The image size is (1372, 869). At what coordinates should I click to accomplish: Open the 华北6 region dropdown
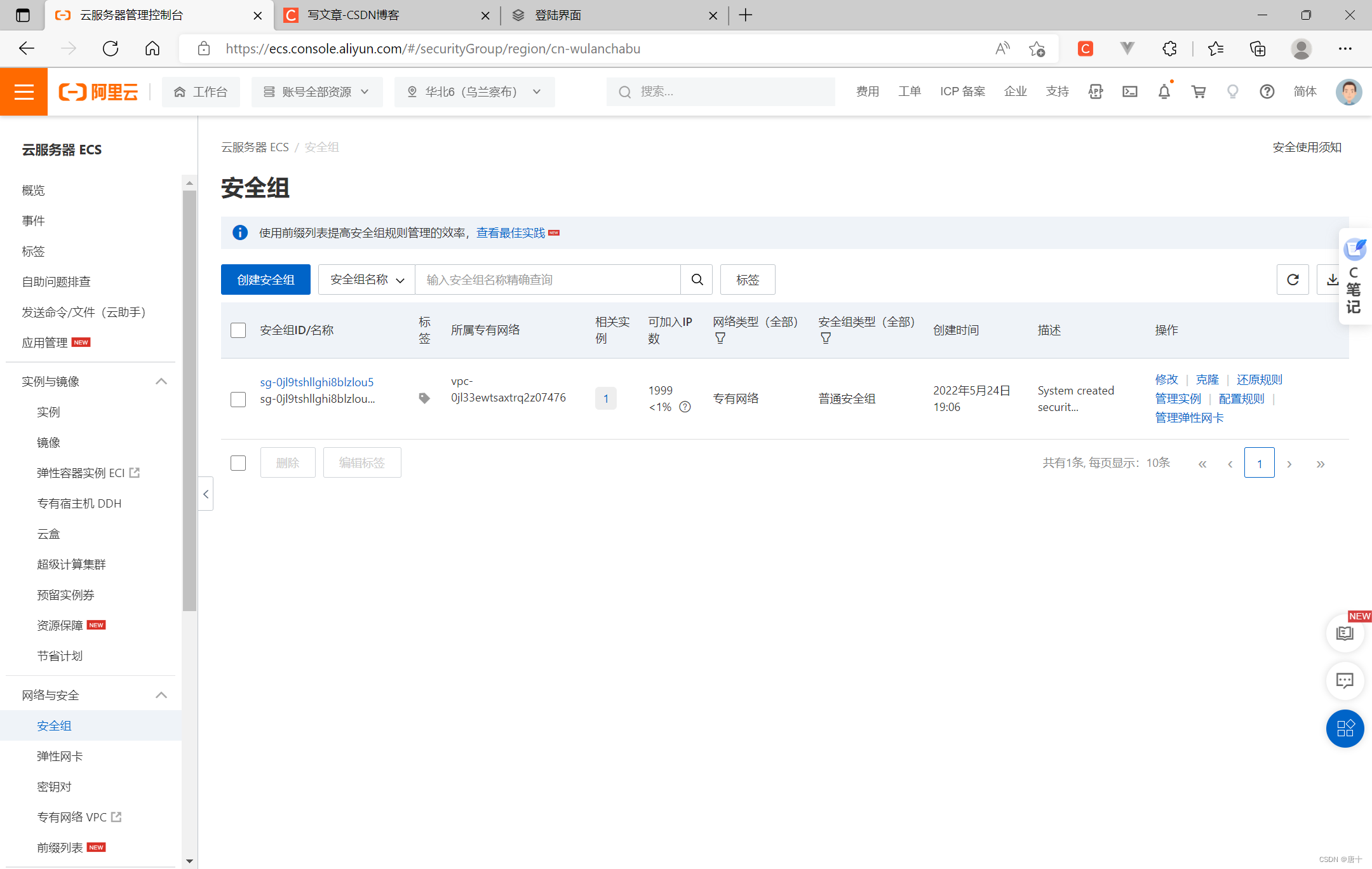click(474, 92)
